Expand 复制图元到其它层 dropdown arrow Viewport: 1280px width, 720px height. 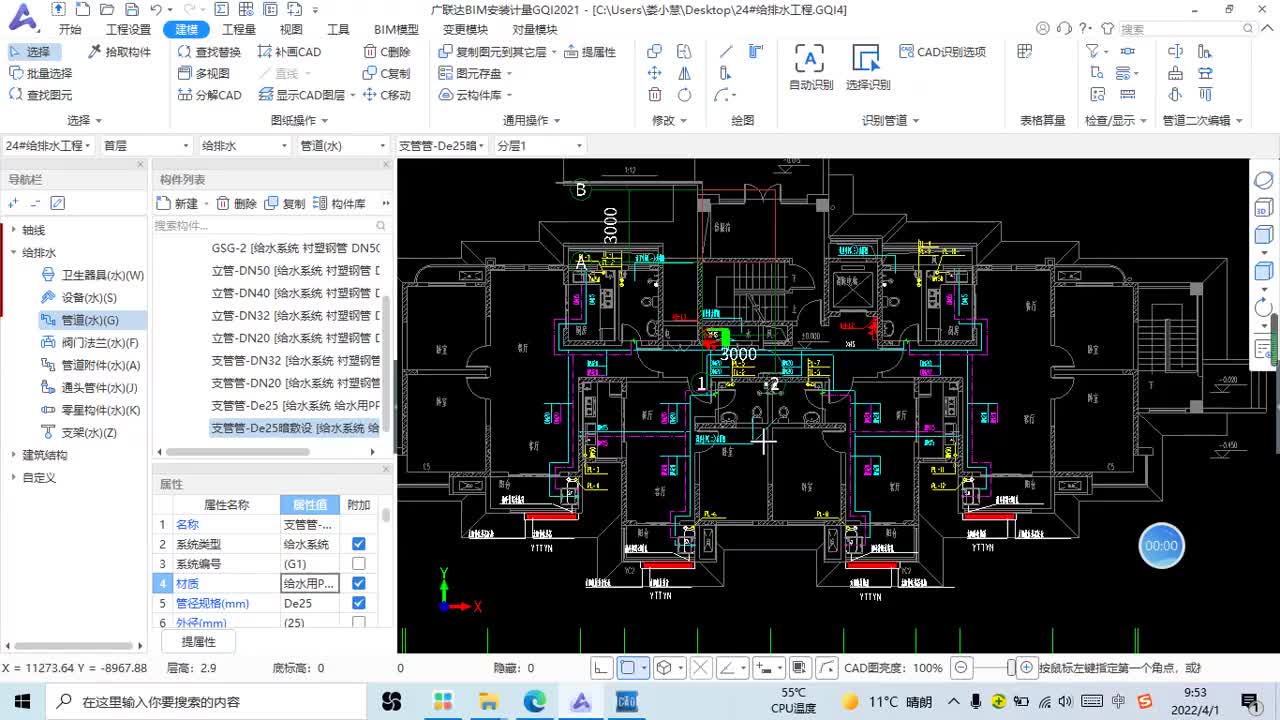[555, 51]
